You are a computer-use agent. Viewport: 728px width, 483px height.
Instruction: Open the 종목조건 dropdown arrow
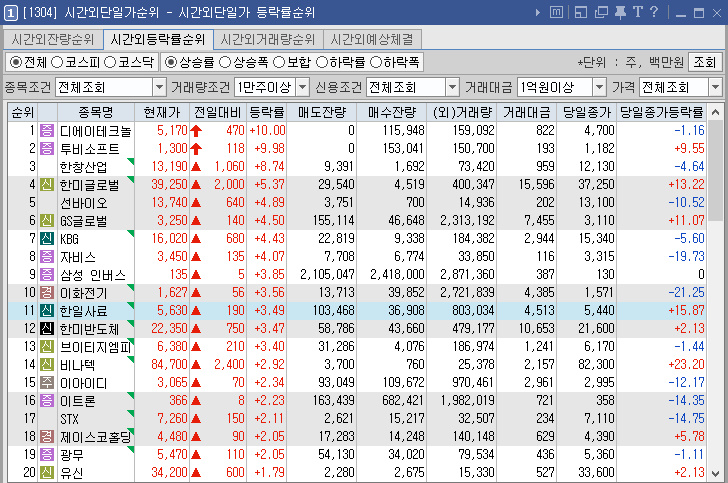[159, 87]
